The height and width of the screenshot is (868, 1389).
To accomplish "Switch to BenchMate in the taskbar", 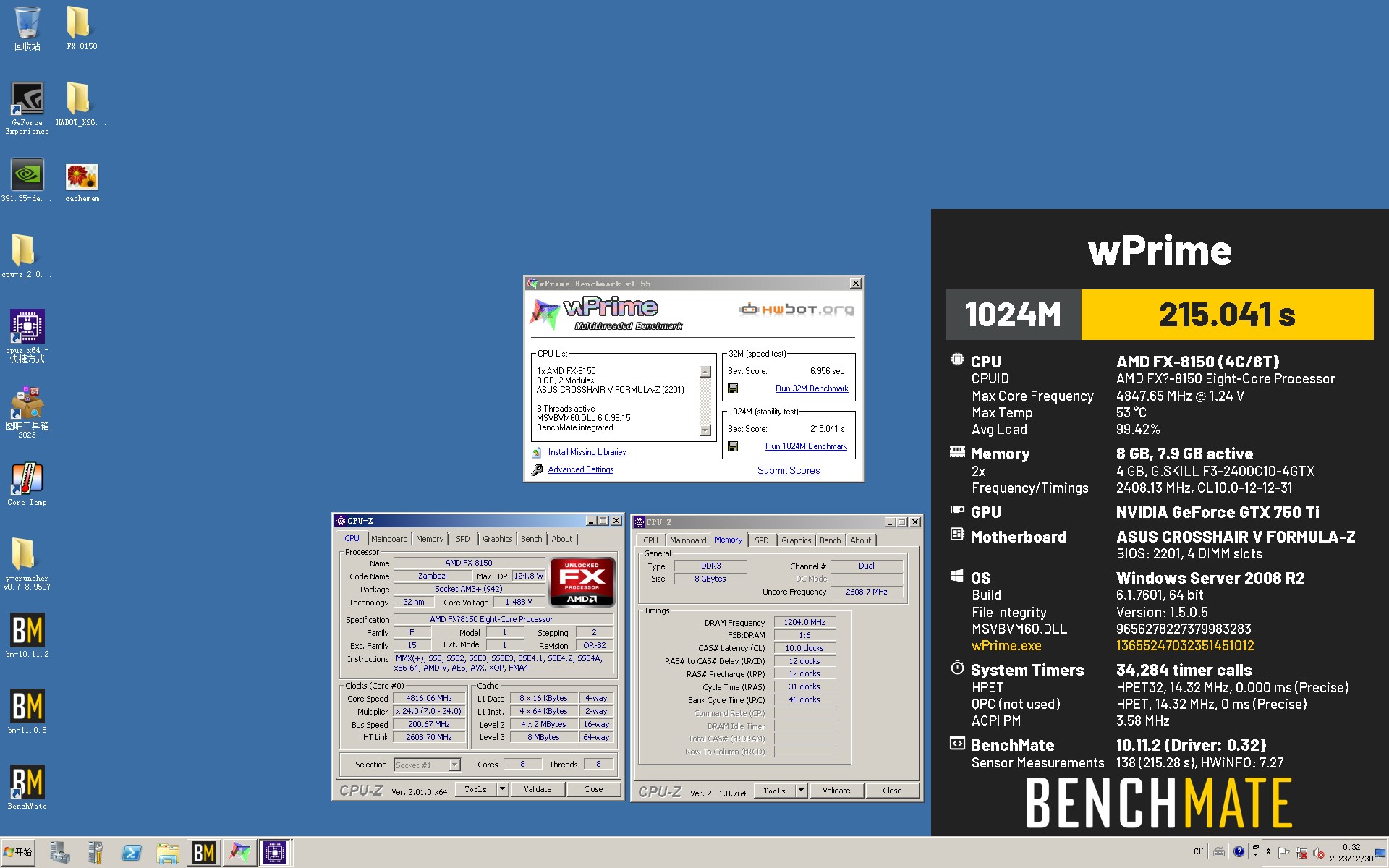I will tap(203, 853).
